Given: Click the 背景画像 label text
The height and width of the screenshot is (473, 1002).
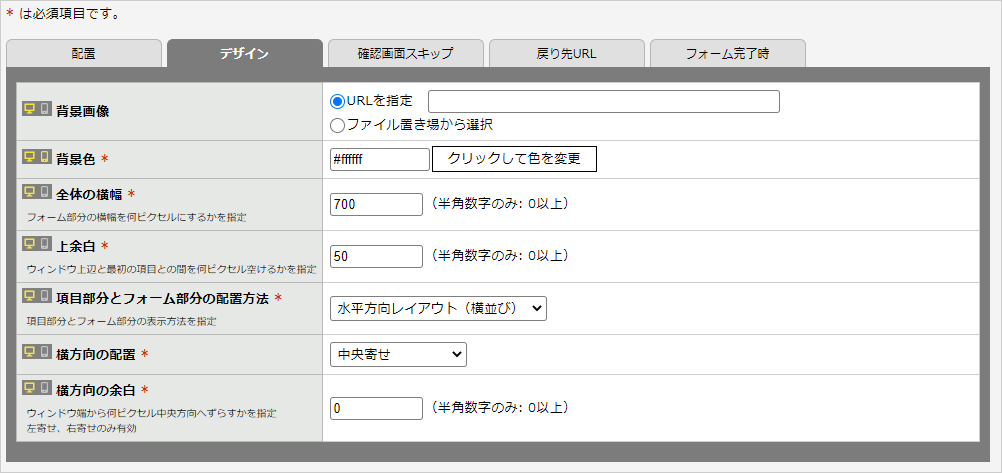Looking at the screenshot, I should [x=82, y=112].
